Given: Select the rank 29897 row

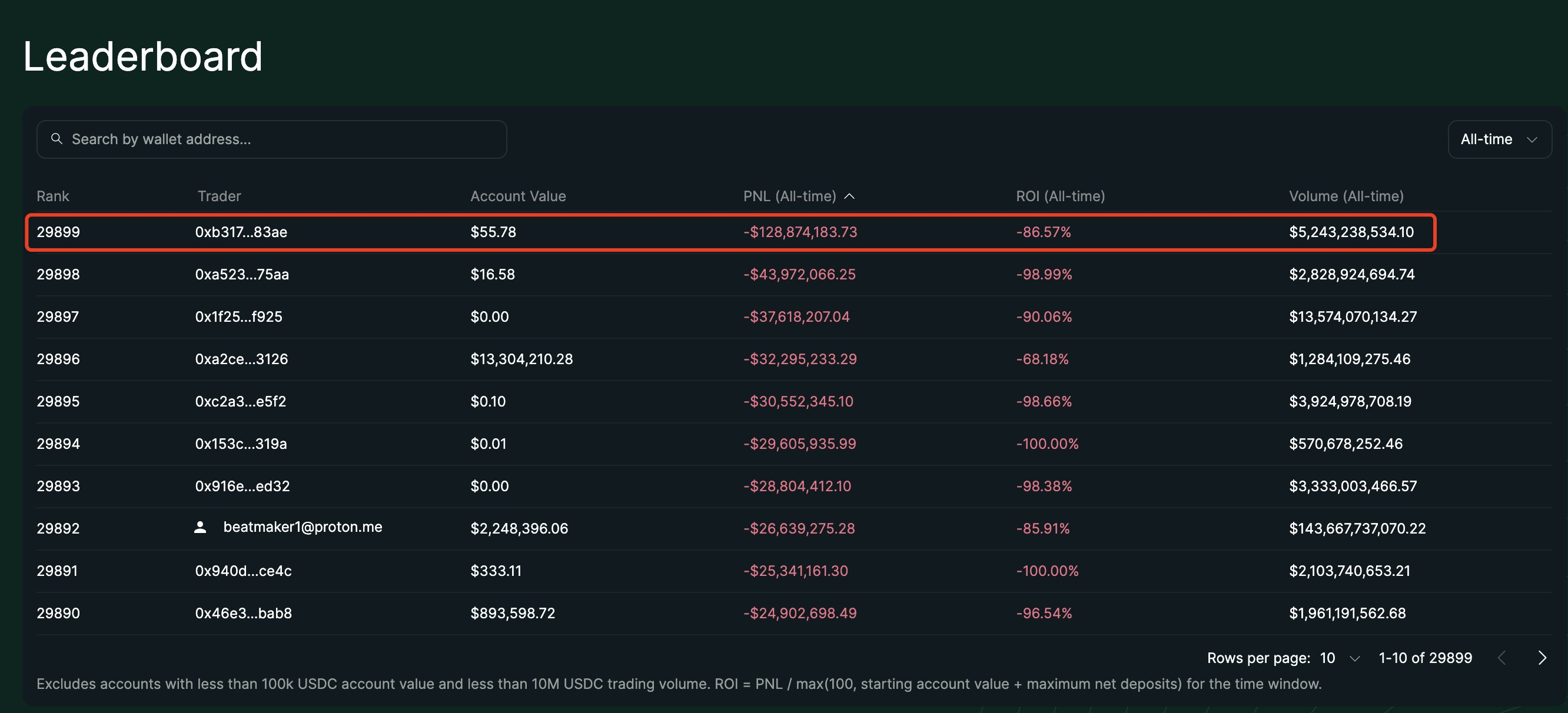Looking at the screenshot, I should 57,316.
